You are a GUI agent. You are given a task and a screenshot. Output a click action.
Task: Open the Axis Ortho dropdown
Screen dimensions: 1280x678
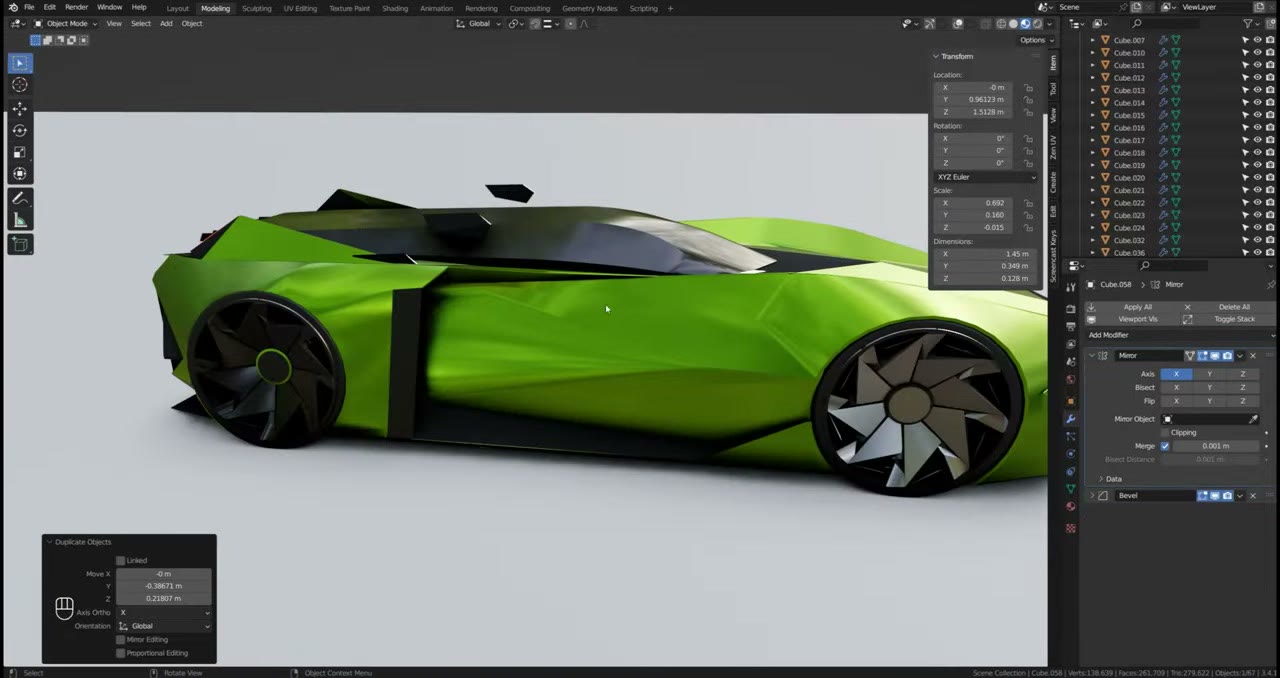(x=164, y=612)
